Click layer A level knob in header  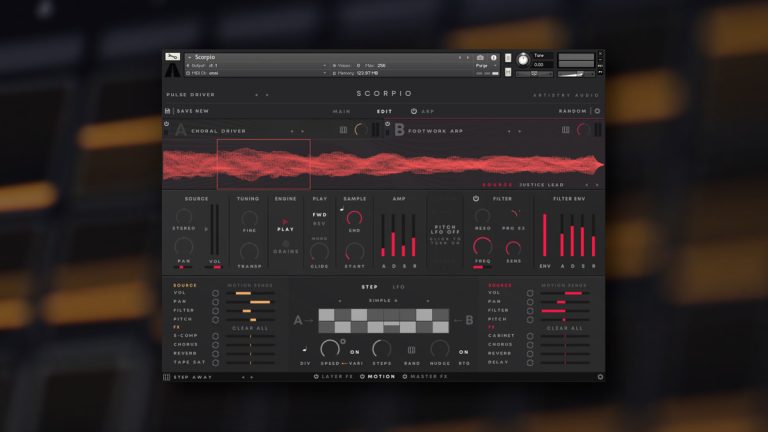[361, 130]
